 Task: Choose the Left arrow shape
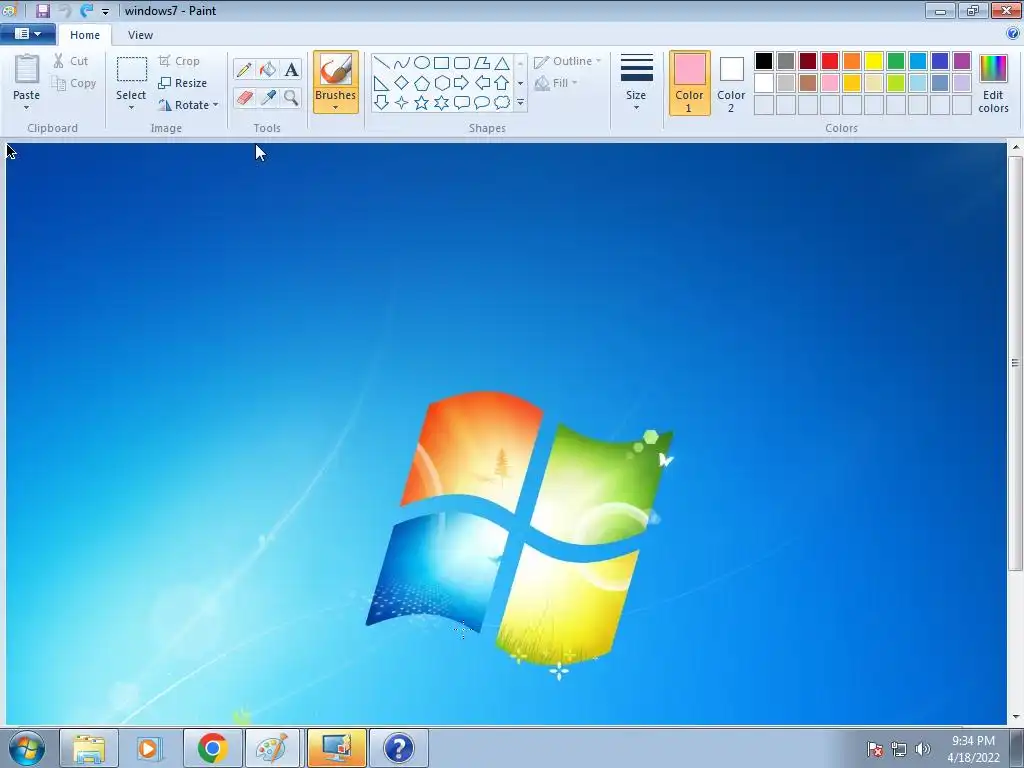click(482, 83)
